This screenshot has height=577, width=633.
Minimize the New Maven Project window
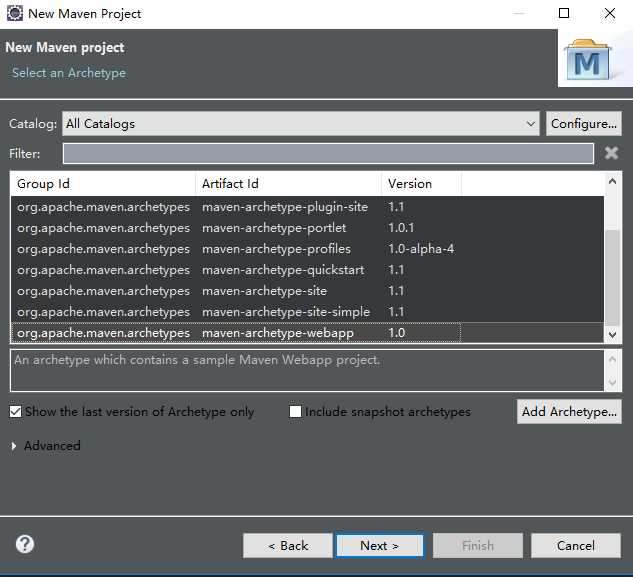519,13
